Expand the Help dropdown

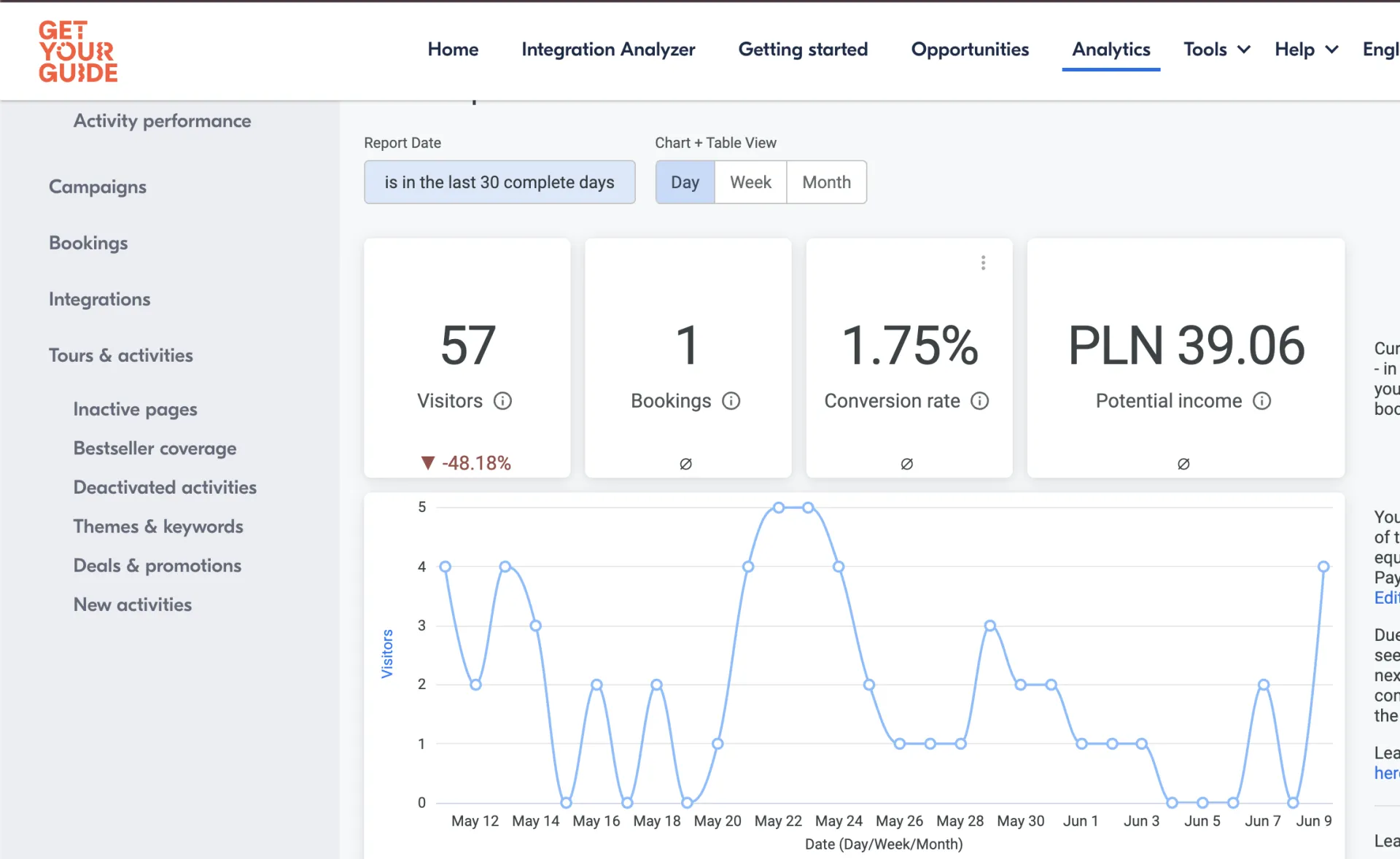click(x=1307, y=50)
